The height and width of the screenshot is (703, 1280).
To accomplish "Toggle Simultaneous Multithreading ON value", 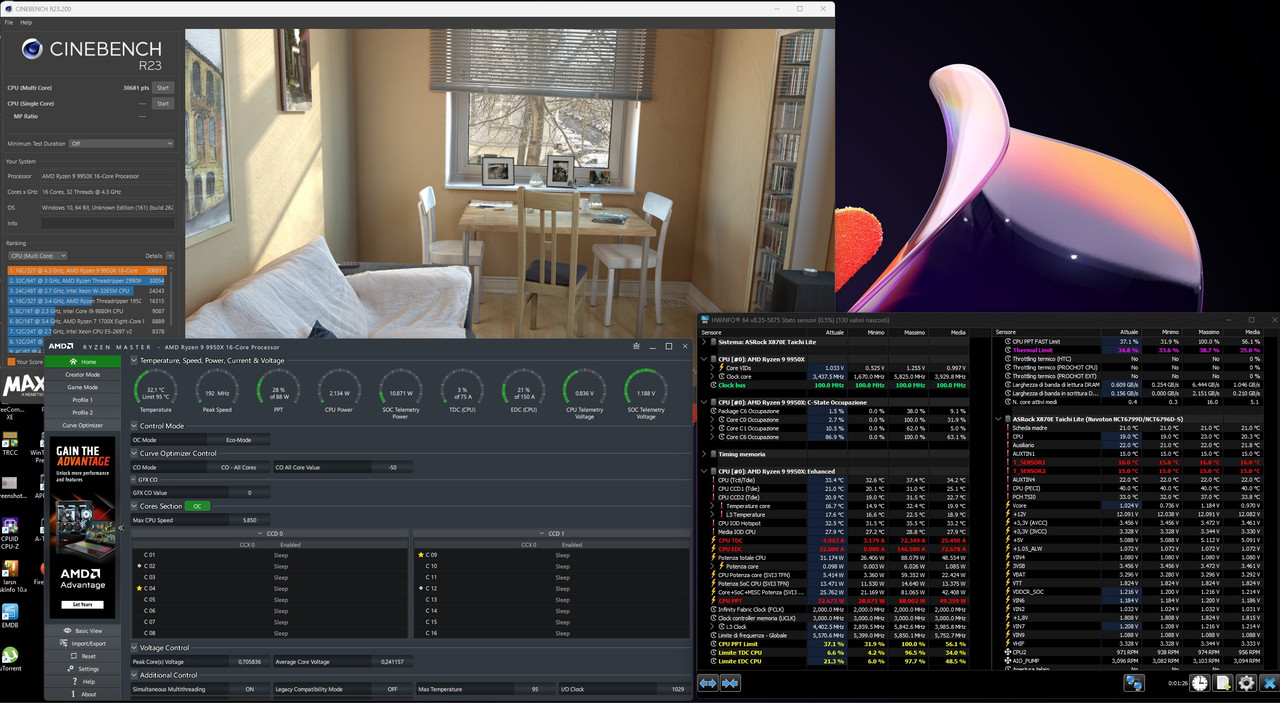I will pyautogui.click(x=249, y=689).
